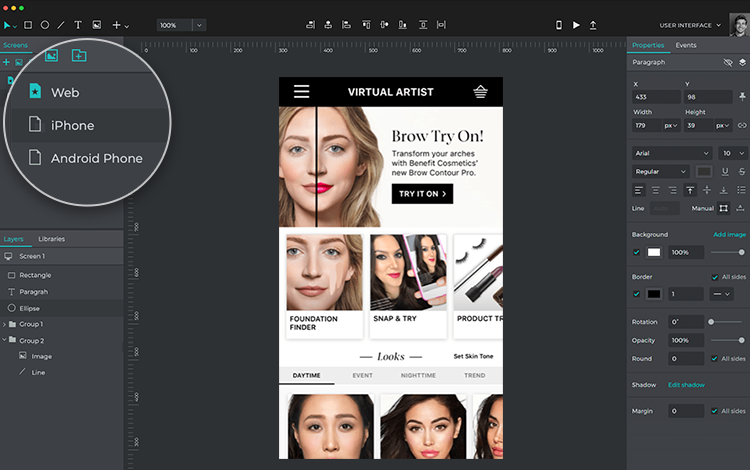Select the arrow selection tool

click(x=7, y=25)
